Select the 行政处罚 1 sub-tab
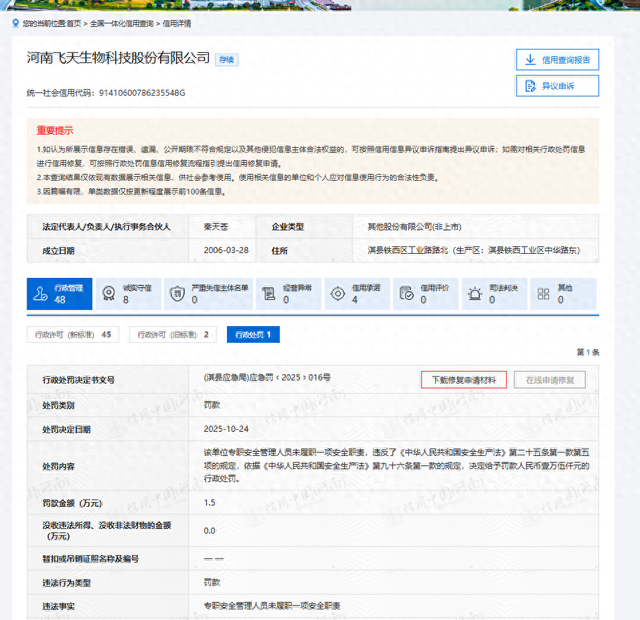The image size is (640, 620). tap(253, 335)
